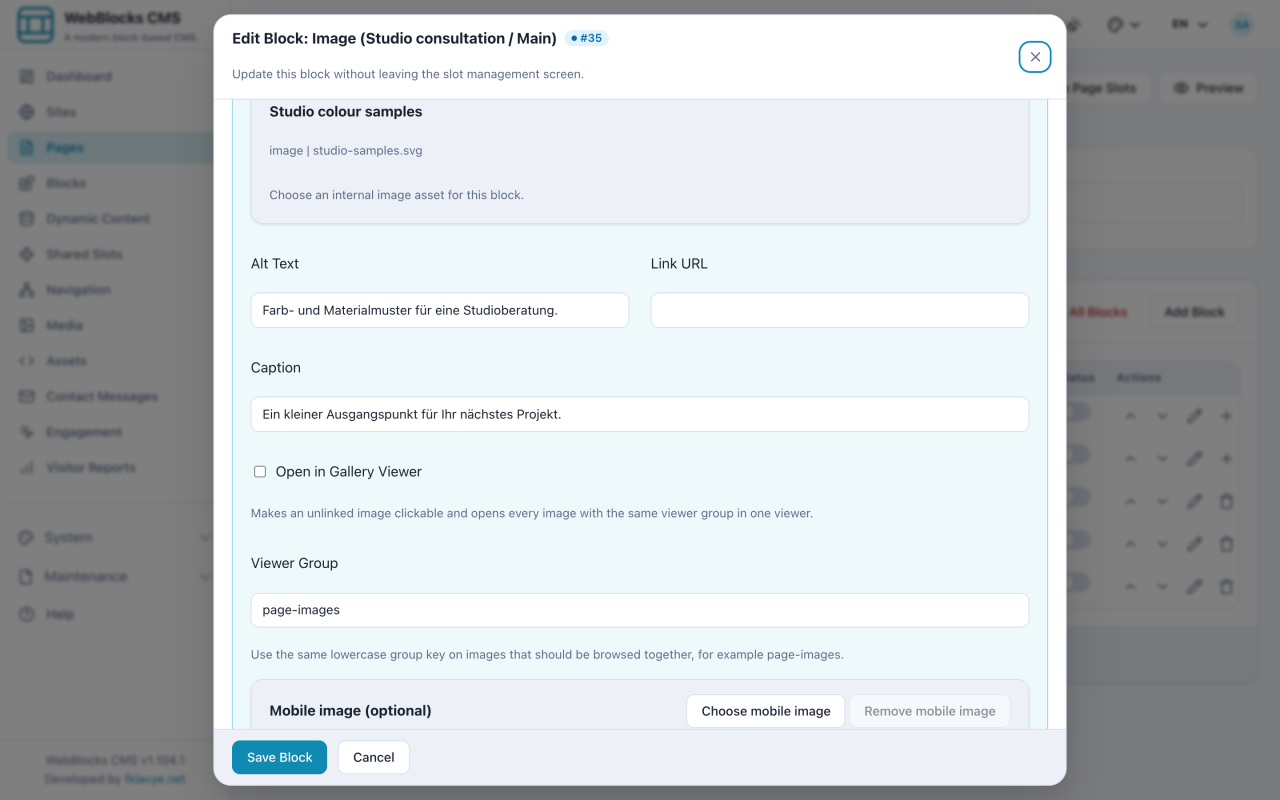The image size is (1280, 800).
Task: Click the Caption input field
Action: coord(640,414)
